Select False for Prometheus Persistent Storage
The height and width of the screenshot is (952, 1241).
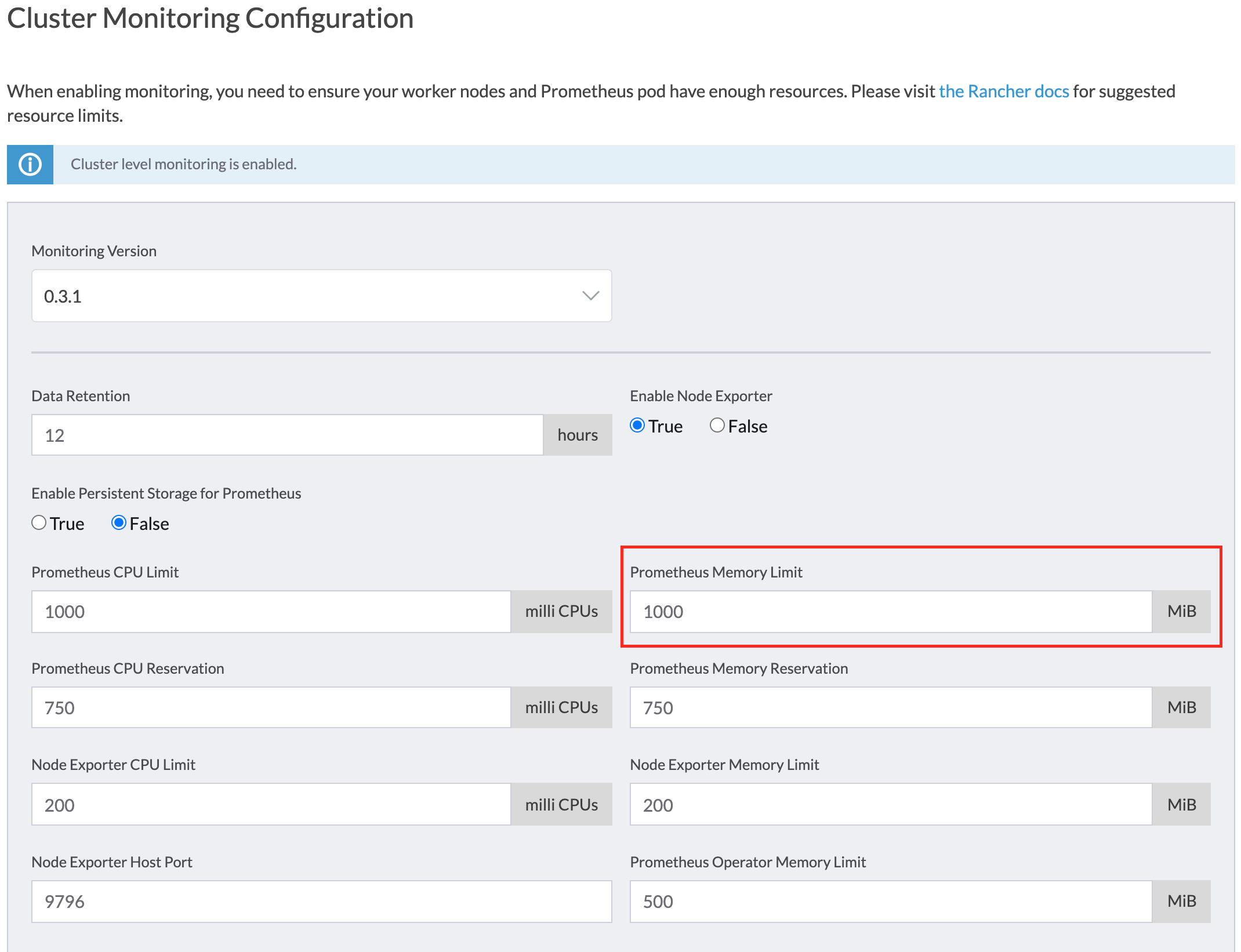(119, 523)
